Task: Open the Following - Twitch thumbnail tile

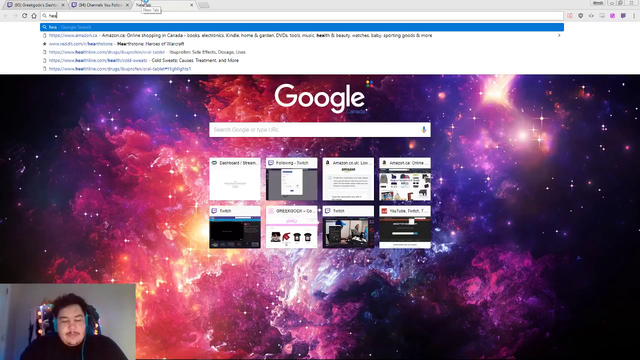Action: (x=291, y=179)
